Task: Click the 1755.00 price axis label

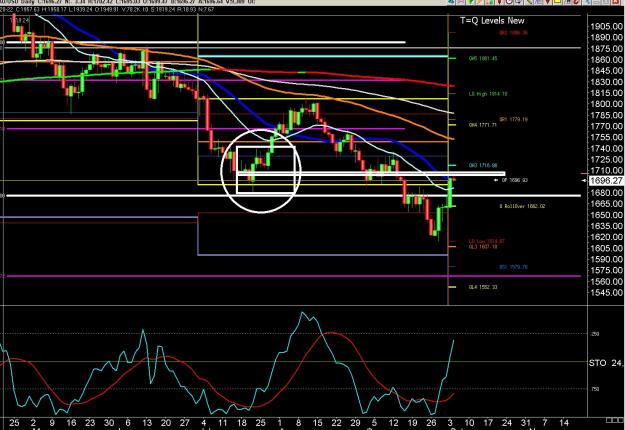Action: pyautogui.click(x=606, y=137)
